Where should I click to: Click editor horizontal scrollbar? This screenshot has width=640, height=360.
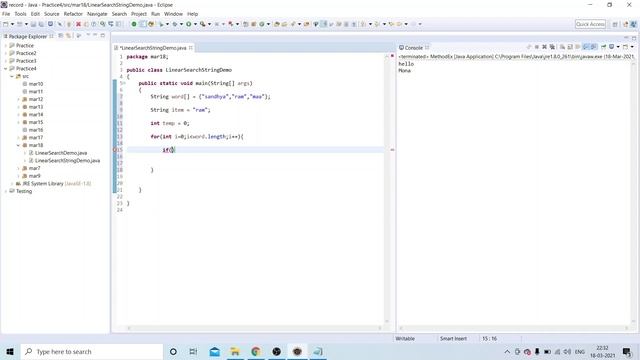254,328
